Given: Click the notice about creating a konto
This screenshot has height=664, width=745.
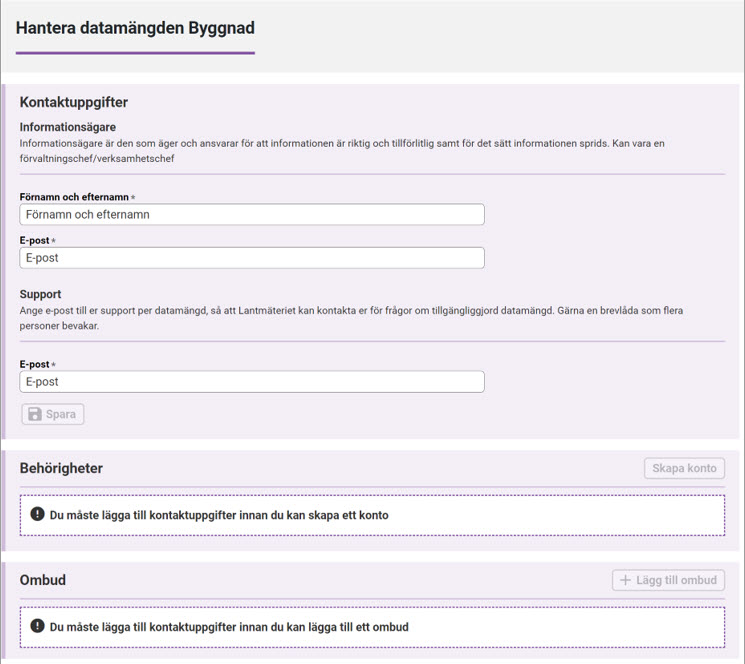Looking at the screenshot, I should pos(372,515).
